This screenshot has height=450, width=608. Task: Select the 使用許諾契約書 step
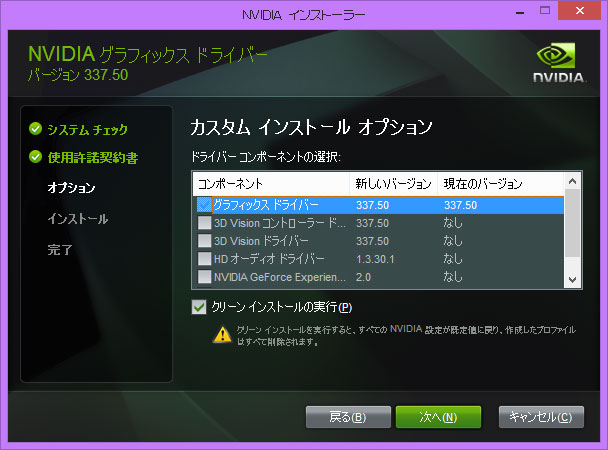pos(93,158)
